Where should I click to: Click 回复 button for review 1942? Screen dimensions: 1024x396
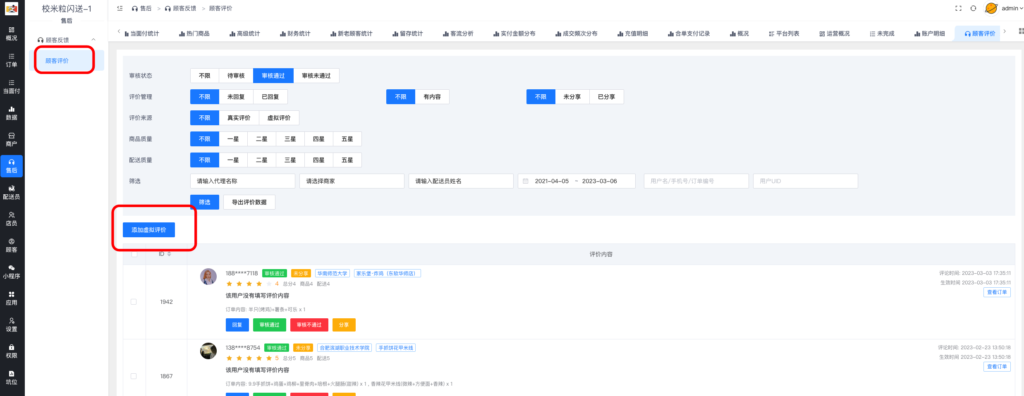coord(236,325)
